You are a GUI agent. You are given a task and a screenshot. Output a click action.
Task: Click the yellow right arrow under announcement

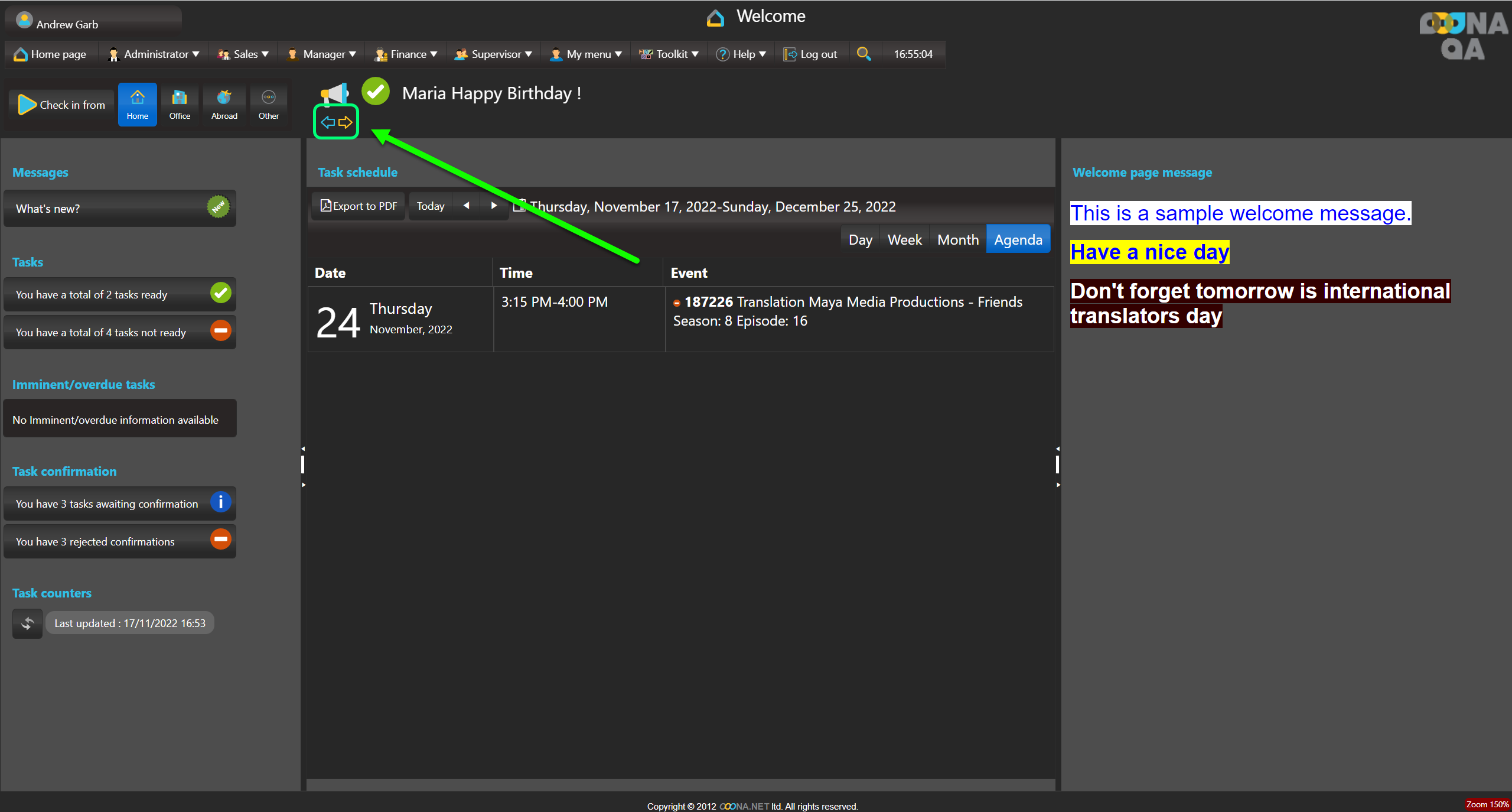coord(346,122)
